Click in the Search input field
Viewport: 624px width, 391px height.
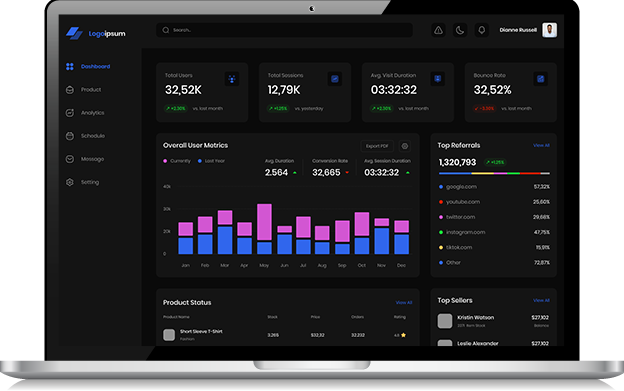(284, 30)
